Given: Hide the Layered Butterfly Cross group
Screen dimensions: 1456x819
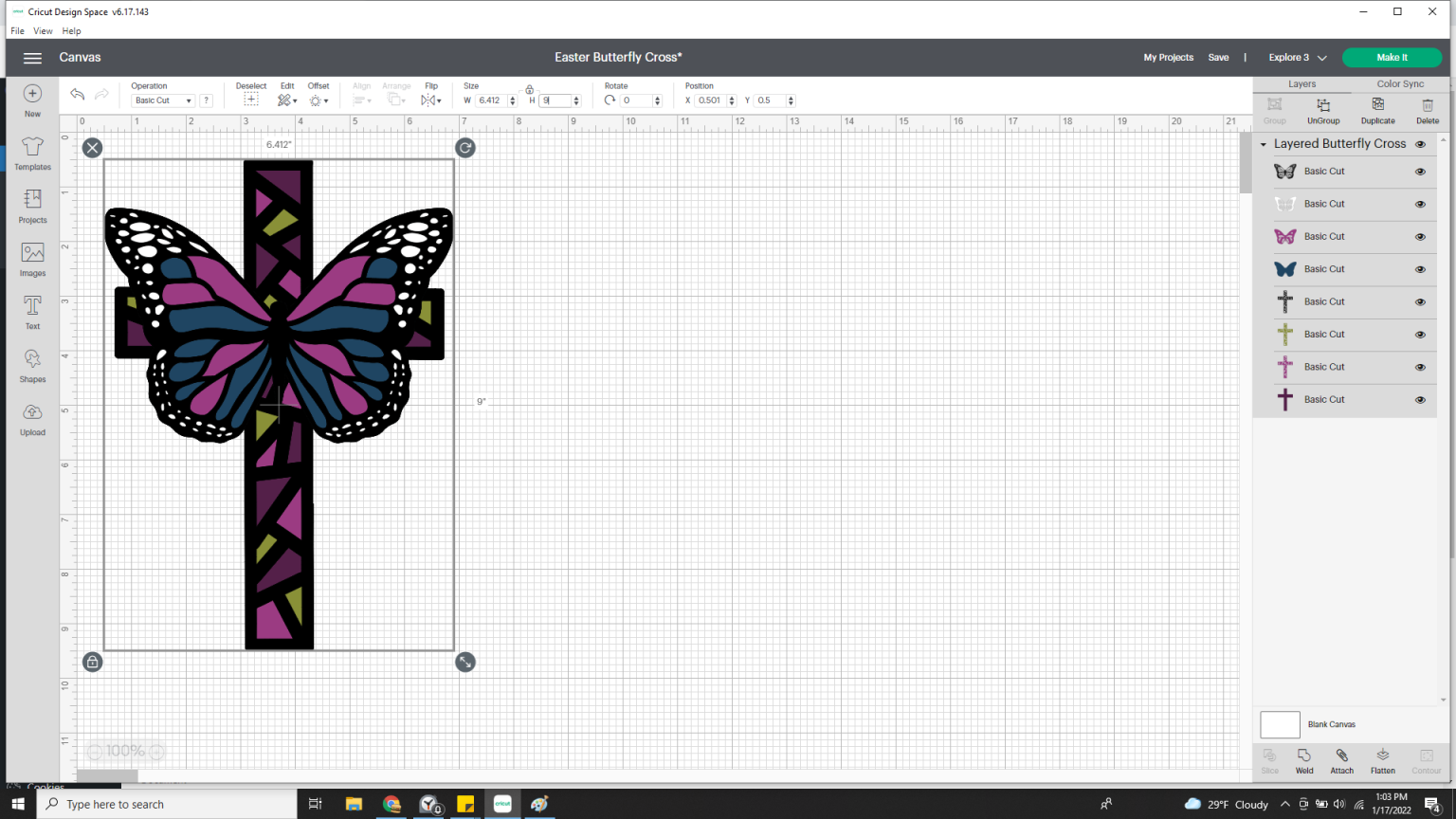Looking at the screenshot, I should pos(1420,144).
